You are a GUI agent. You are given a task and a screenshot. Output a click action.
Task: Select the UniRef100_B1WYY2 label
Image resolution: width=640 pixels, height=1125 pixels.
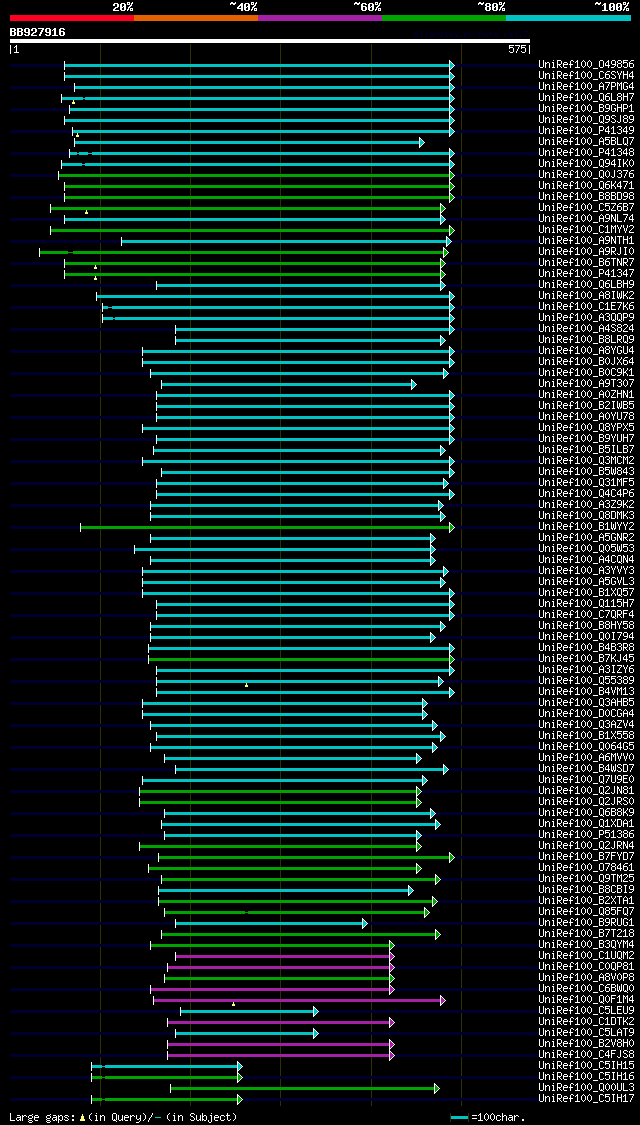(x=586, y=527)
